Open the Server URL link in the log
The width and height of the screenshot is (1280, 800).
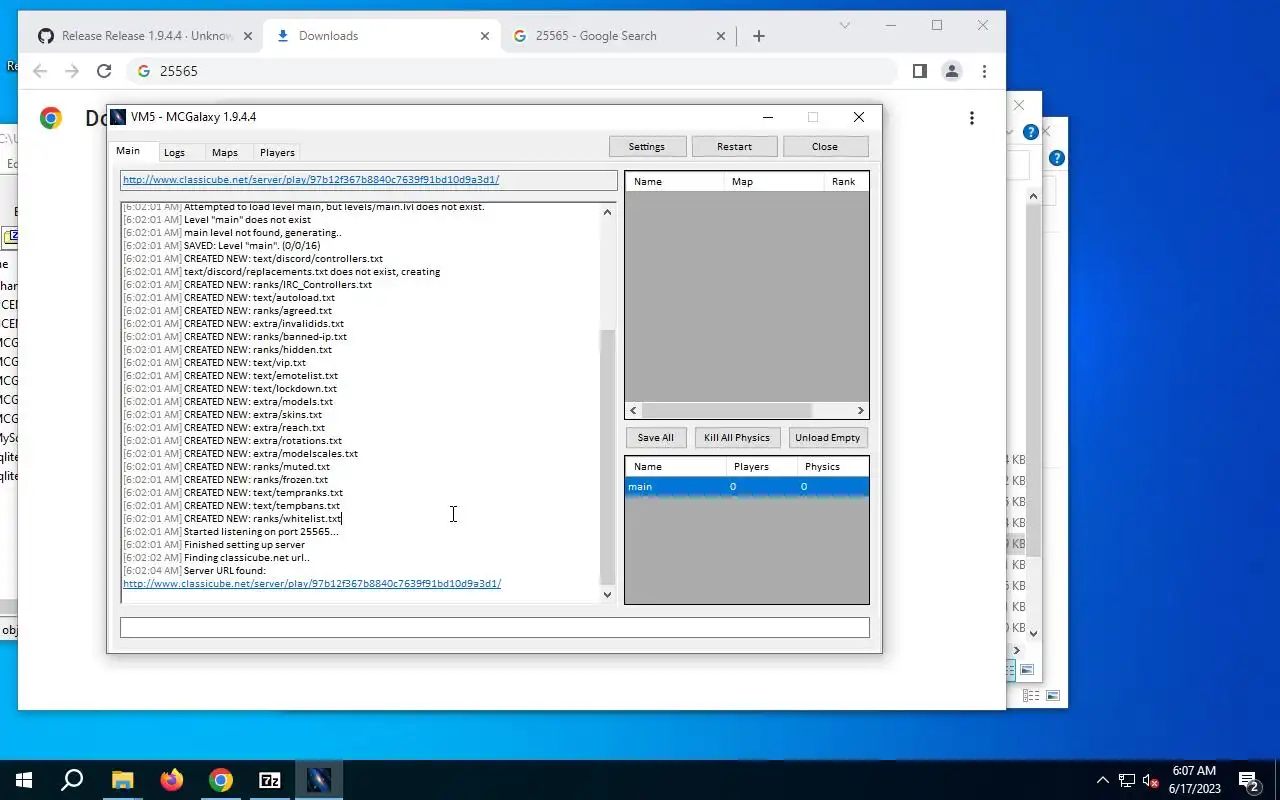pos(312,583)
